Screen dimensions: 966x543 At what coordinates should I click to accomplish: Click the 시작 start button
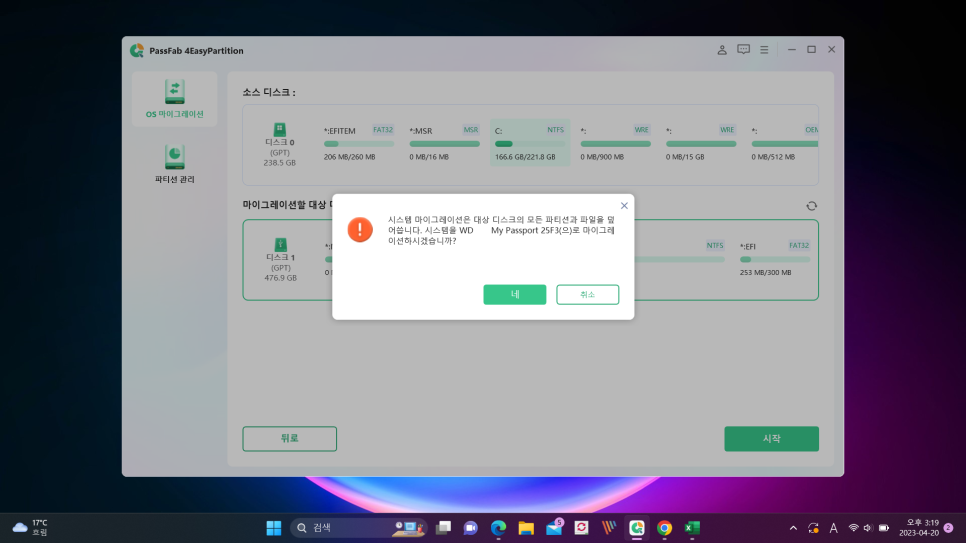click(x=771, y=438)
